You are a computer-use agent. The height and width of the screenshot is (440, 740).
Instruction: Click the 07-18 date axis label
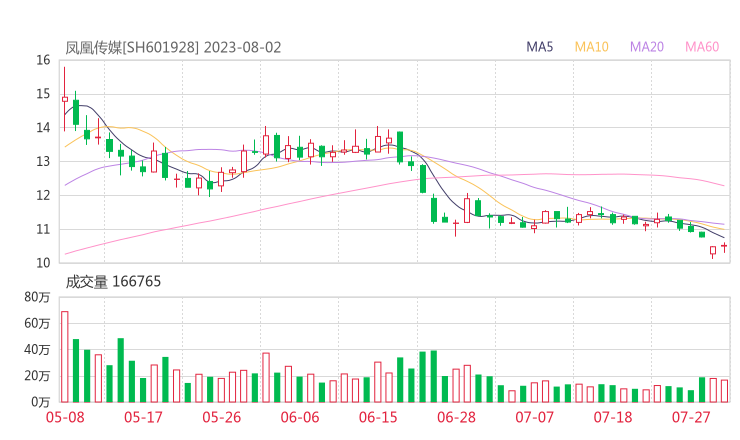[x=613, y=417]
